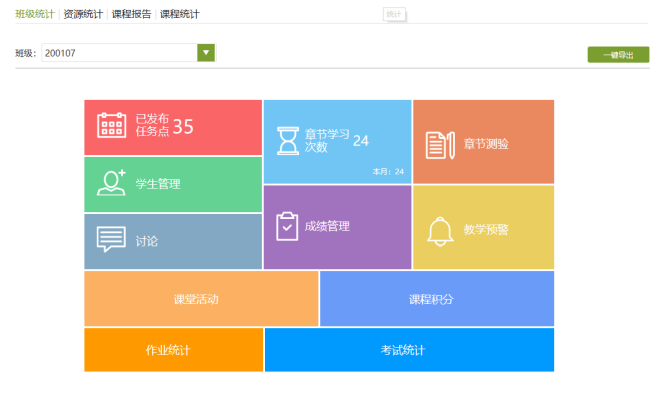Click the 本月: 24 text on the blue tile
This screenshot has height=398, width=665.
pyautogui.click(x=388, y=171)
